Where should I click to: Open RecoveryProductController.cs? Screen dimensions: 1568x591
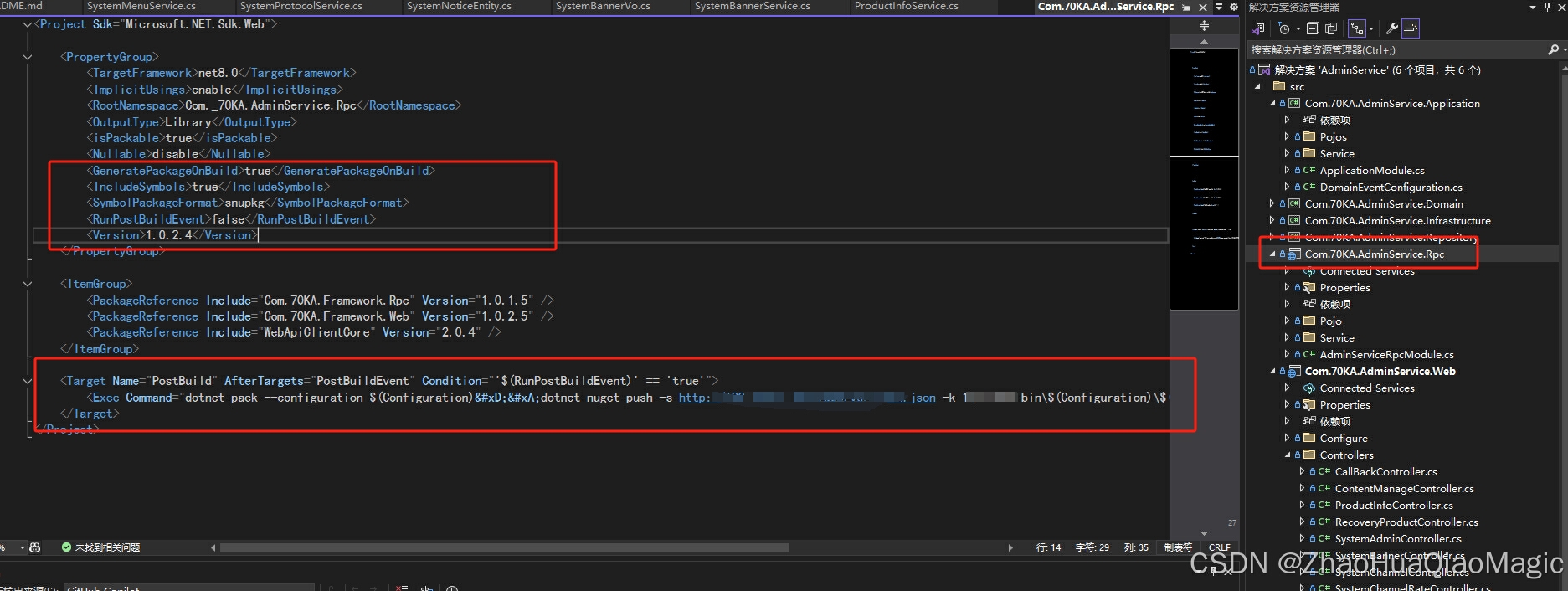pos(1406,522)
